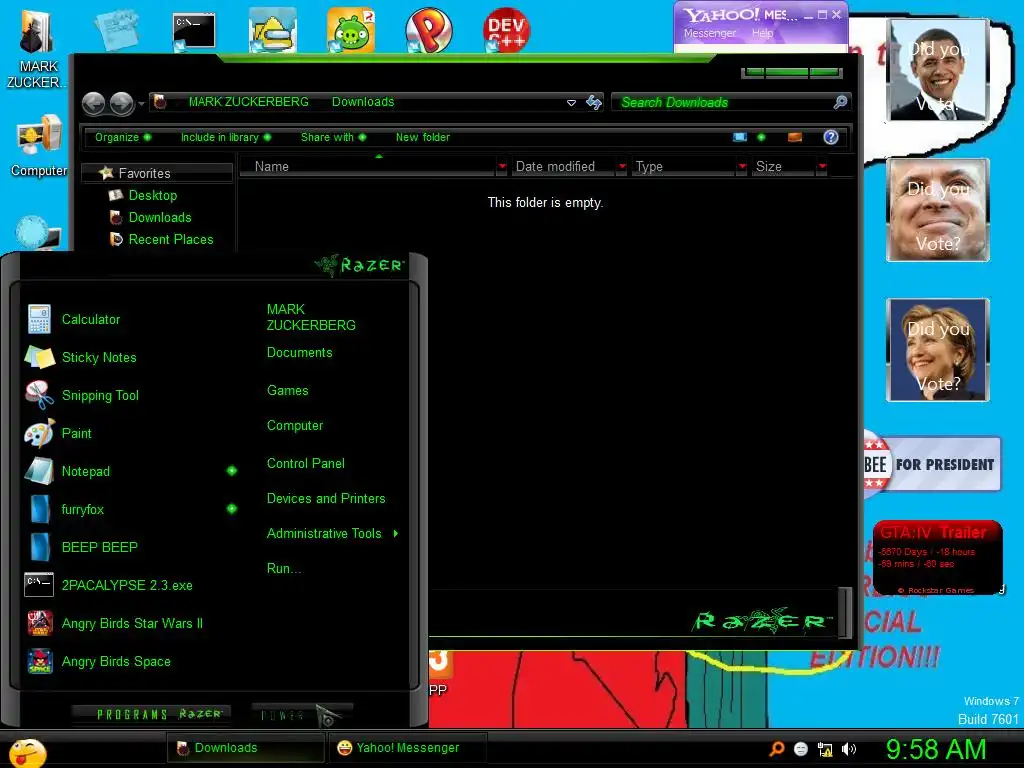Launch Sticky Notes from Start menu

99,357
